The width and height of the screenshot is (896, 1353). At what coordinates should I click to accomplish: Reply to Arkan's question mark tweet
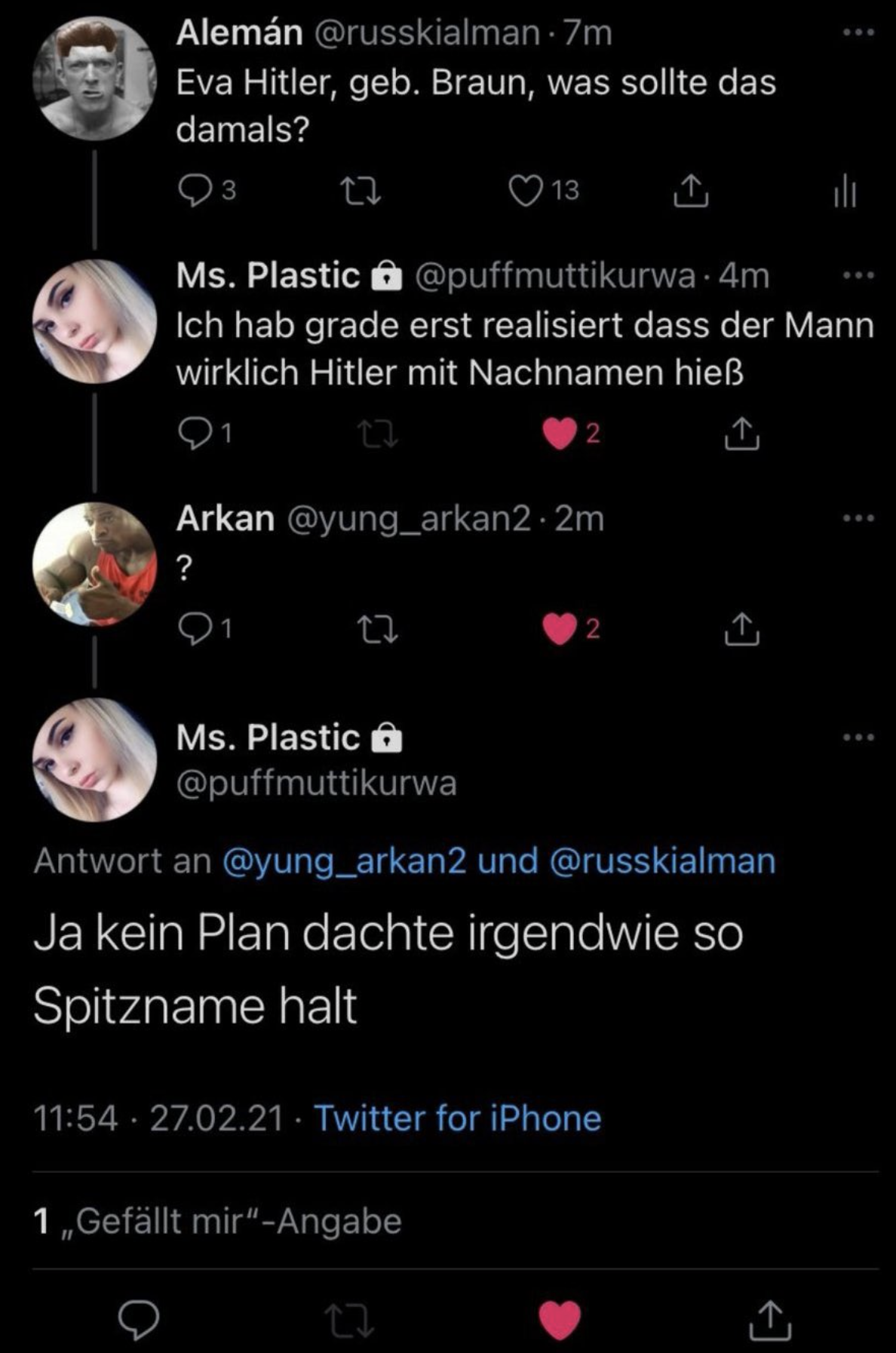[195, 629]
